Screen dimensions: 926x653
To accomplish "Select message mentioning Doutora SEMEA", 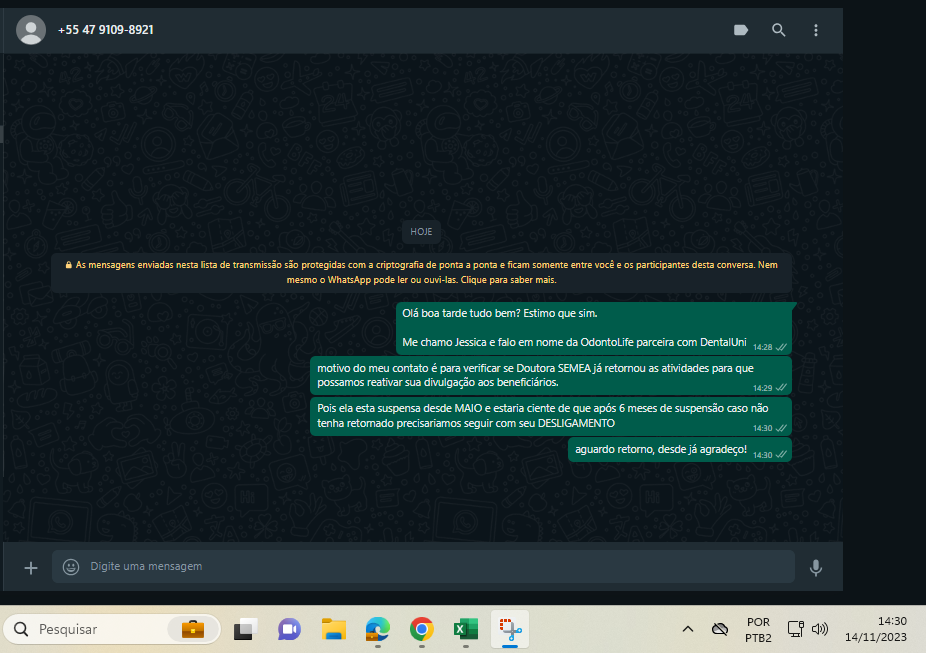I will [x=550, y=376].
